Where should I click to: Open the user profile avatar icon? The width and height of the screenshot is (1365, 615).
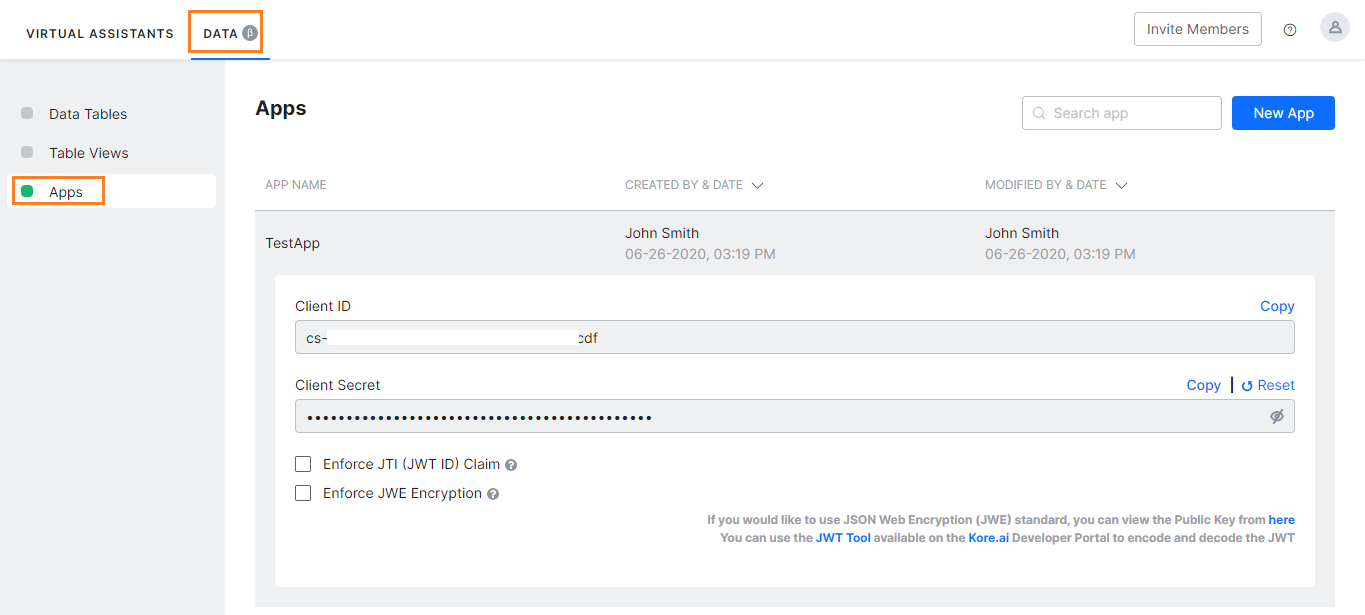point(1335,28)
